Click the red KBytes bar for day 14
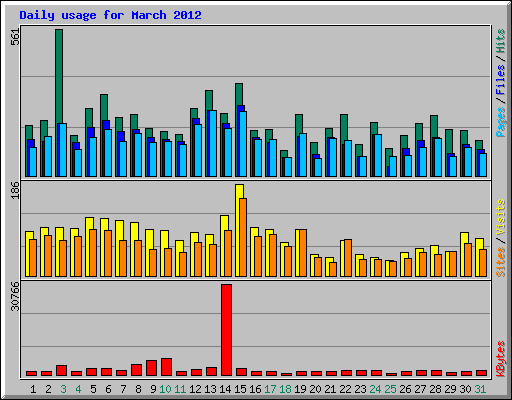 (226, 330)
